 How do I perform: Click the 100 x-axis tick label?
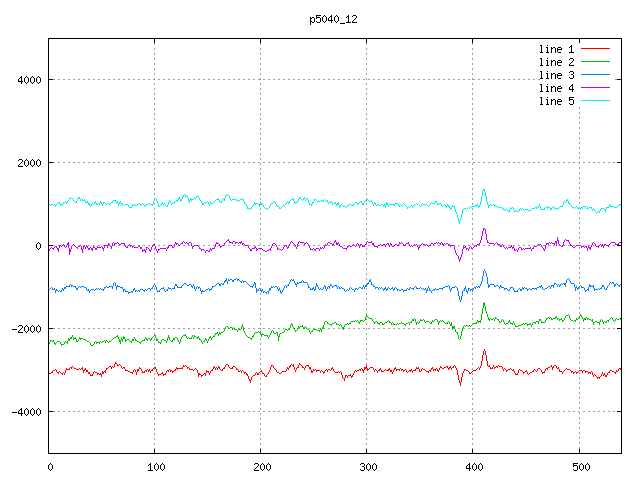tap(155, 466)
